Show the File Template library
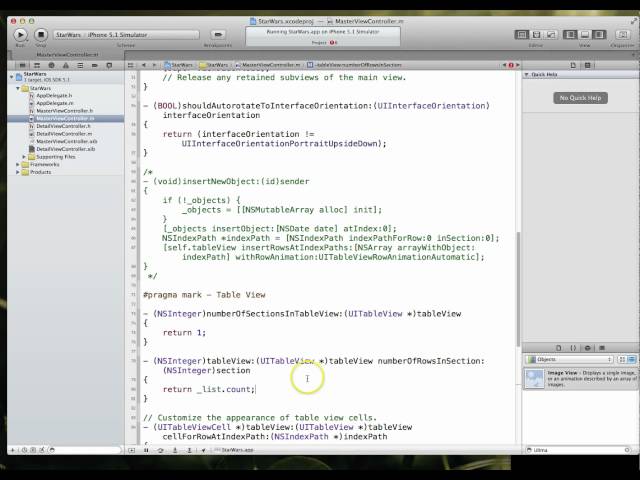 [x=559, y=348]
